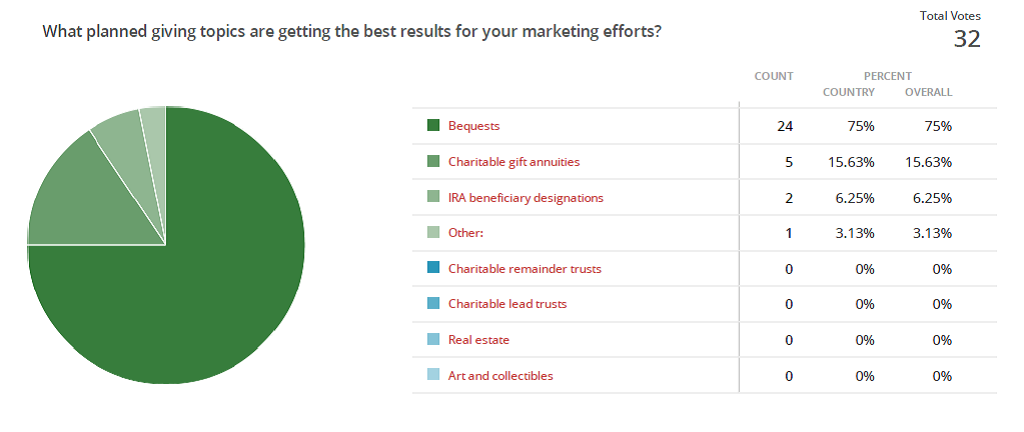
Task: Click the pale green Other: swatch
Action: tap(434, 233)
